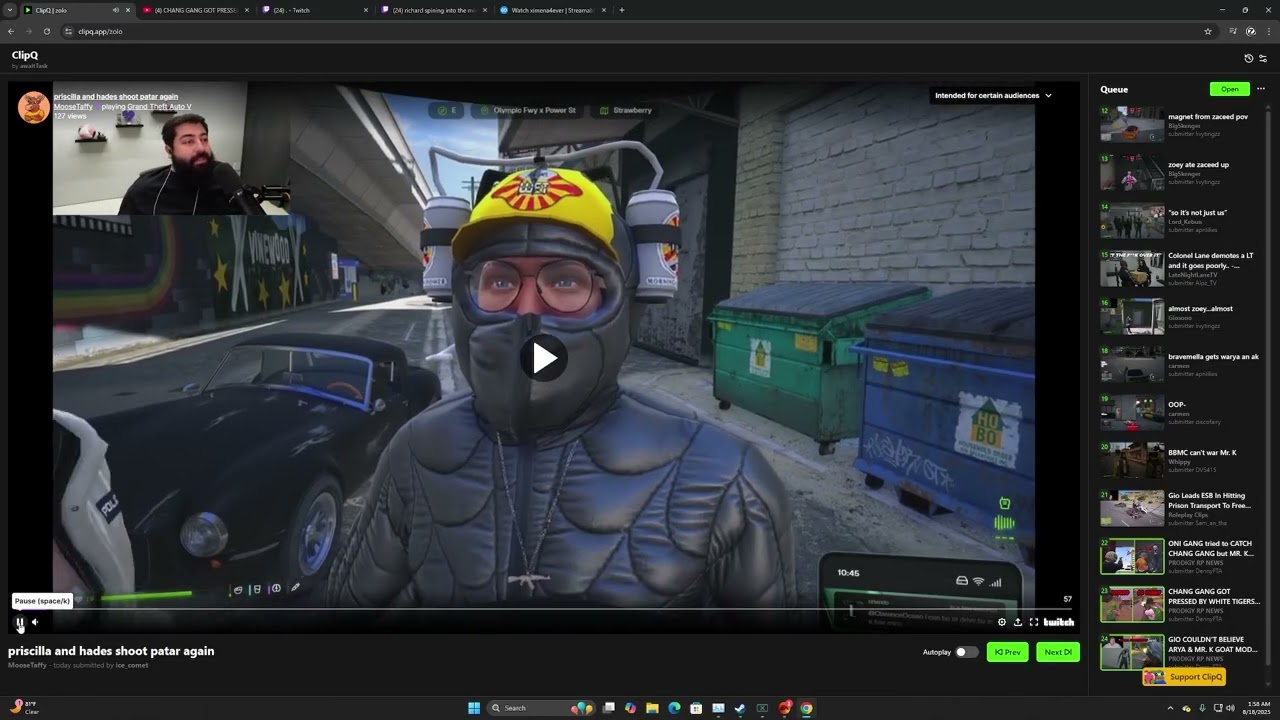Open ClipQ settings sliders icon
The width and height of the screenshot is (1280, 720).
(1263, 59)
